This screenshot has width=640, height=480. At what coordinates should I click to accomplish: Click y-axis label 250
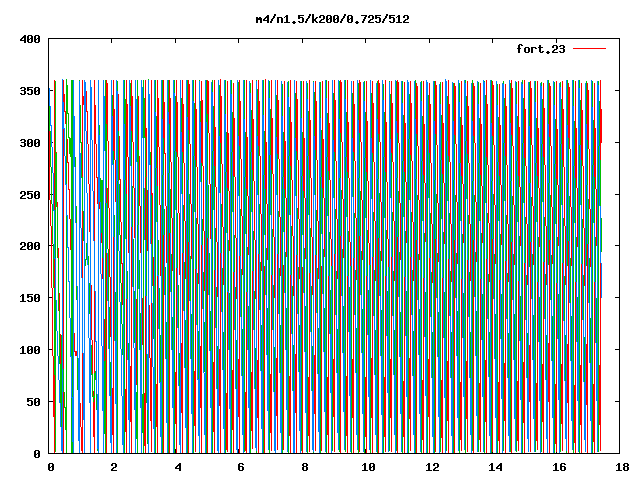[30, 195]
